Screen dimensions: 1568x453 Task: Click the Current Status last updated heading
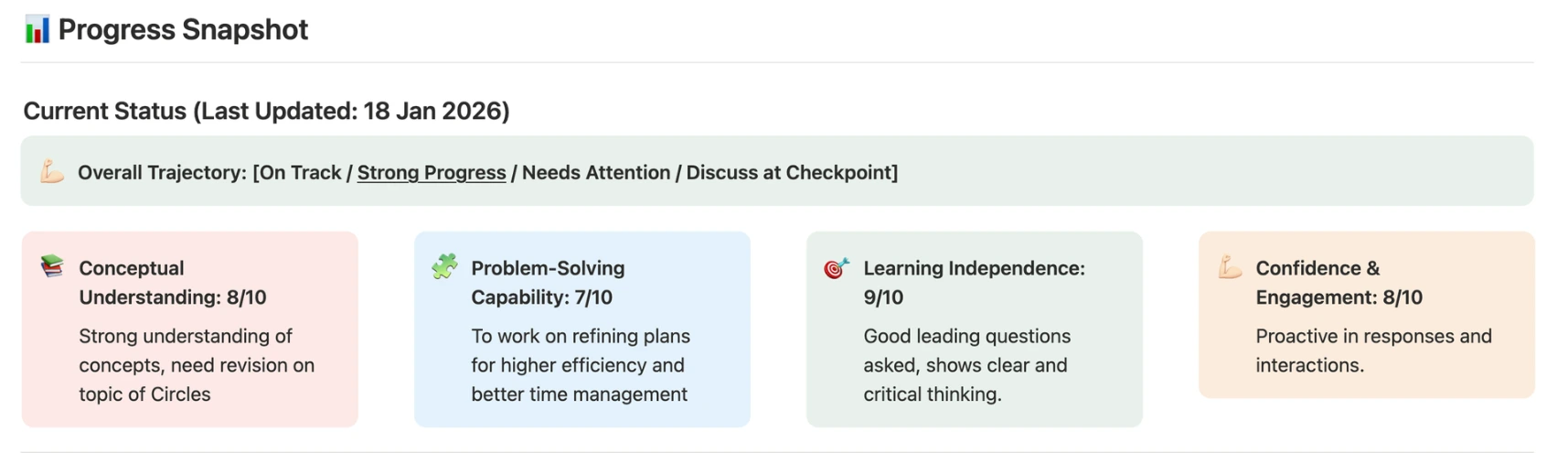pos(266,111)
